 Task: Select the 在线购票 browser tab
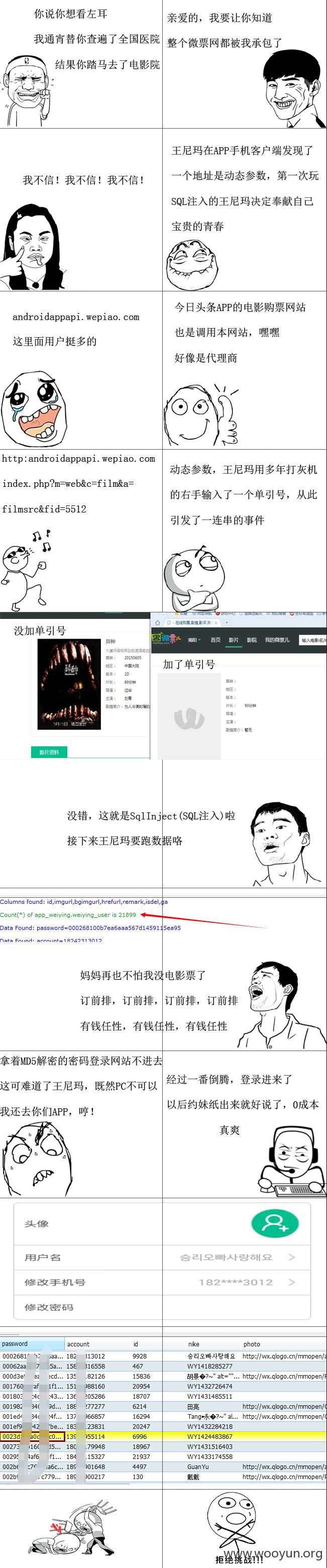192,622
